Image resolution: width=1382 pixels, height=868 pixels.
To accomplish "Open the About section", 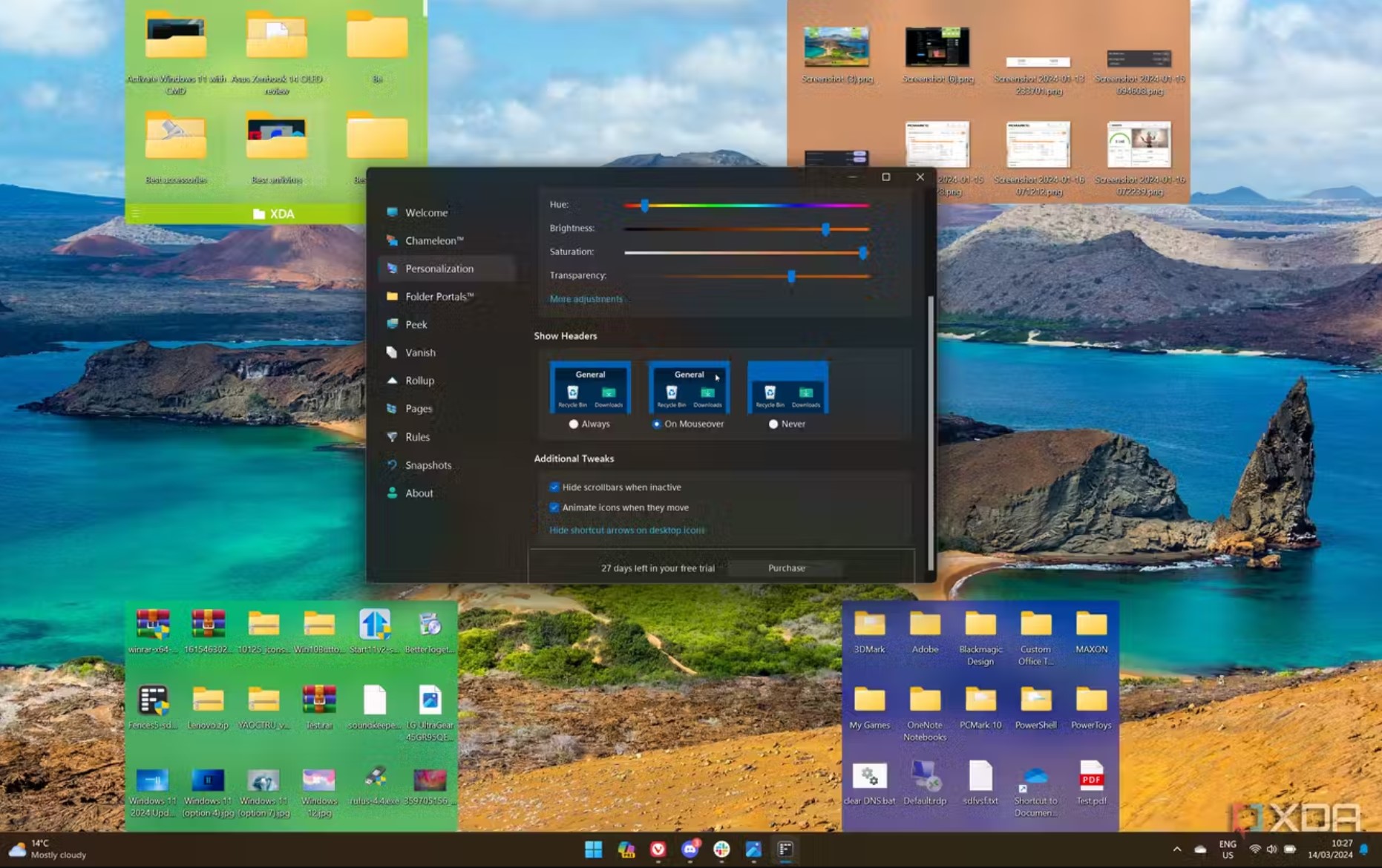I will (x=393, y=493).
